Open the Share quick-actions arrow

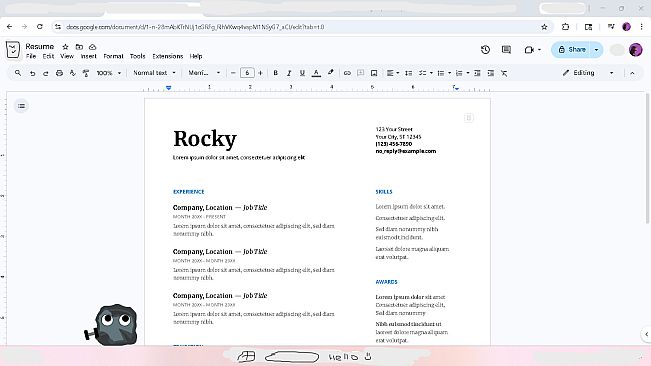(597, 49)
